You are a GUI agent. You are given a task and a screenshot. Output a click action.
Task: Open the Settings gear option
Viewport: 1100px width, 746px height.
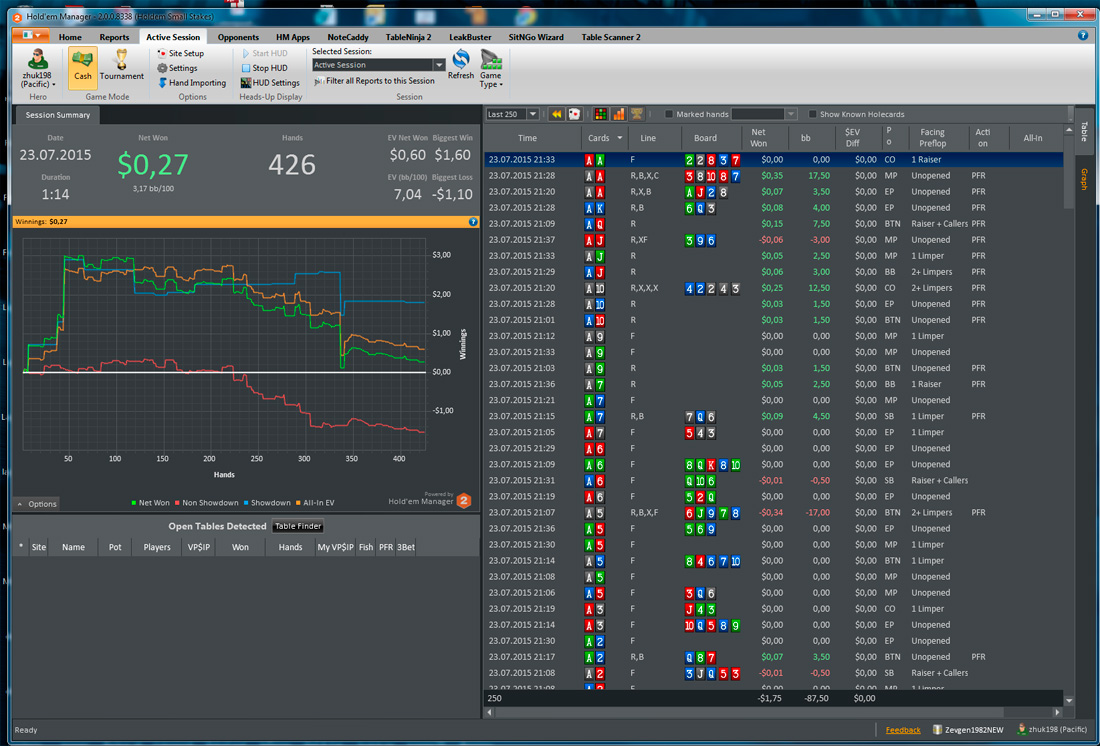[177, 68]
